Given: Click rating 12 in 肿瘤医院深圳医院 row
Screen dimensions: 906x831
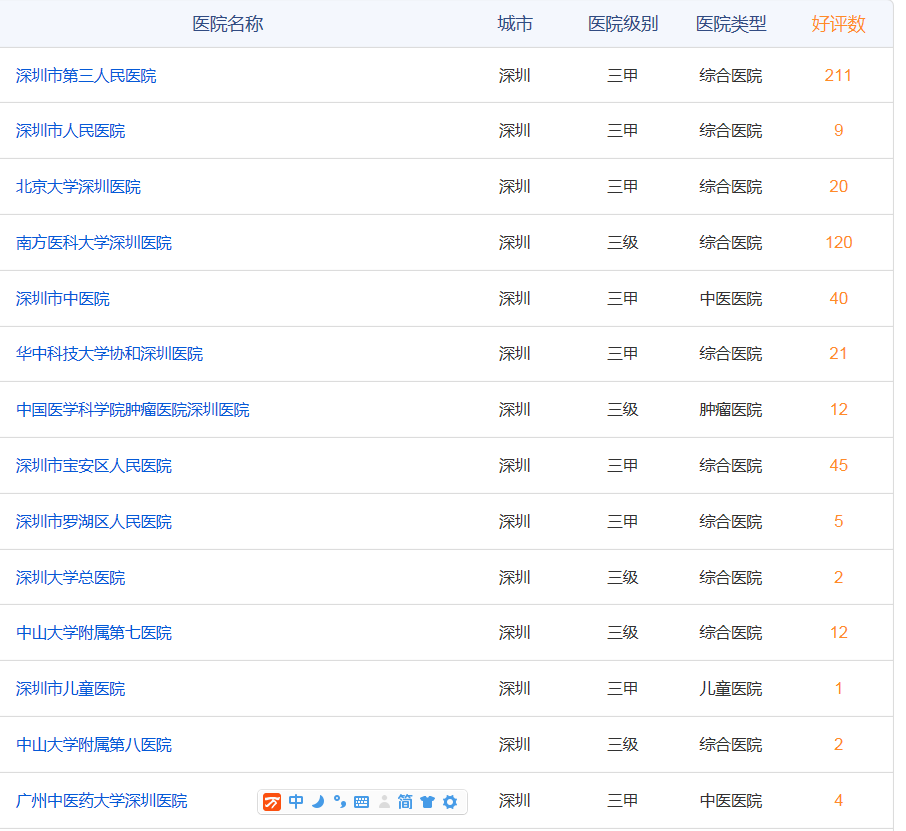Looking at the screenshot, I should [838, 410].
